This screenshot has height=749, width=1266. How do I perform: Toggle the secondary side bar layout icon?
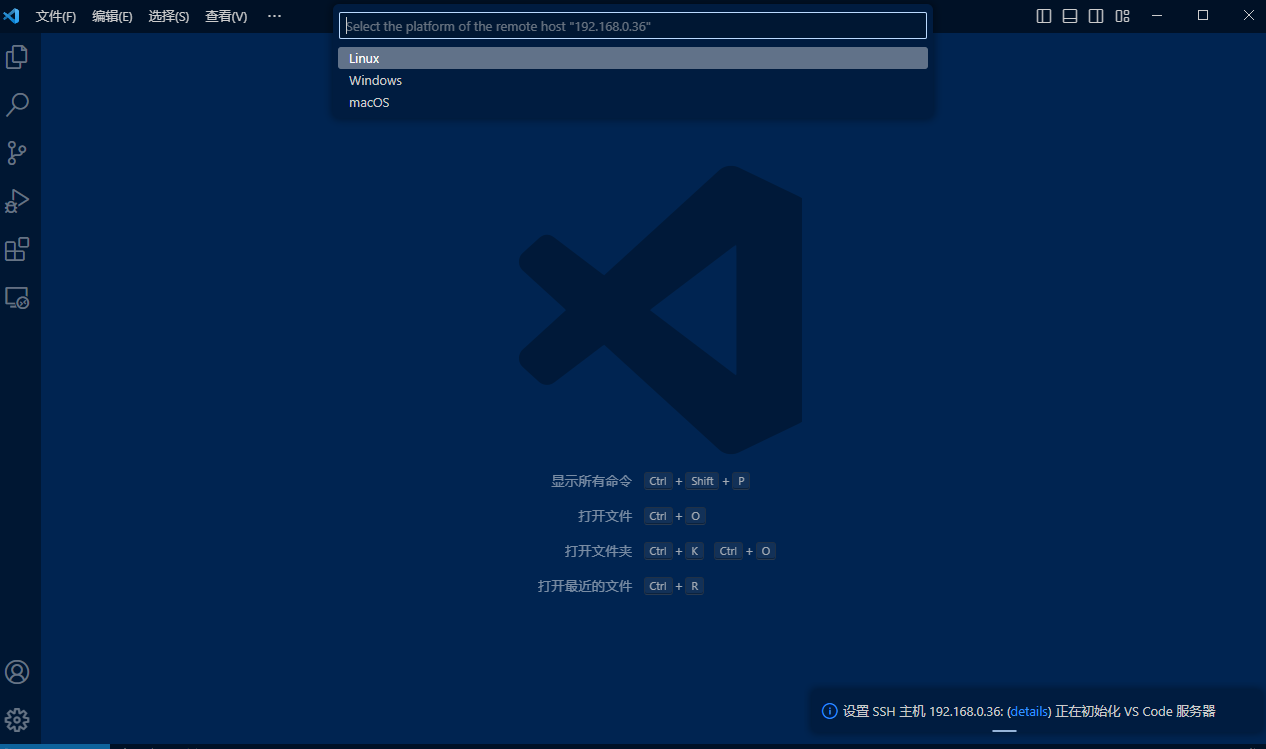click(x=1096, y=16)
